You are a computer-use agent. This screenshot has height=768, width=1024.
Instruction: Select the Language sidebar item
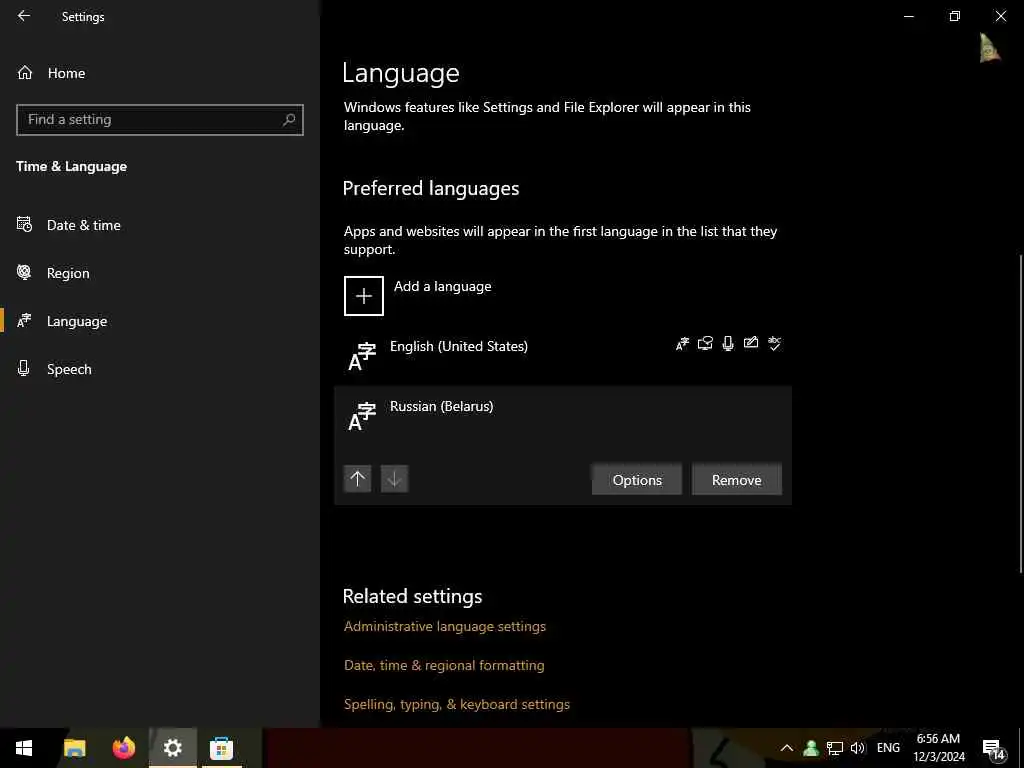pyautogui.click(x=77, y=321)
